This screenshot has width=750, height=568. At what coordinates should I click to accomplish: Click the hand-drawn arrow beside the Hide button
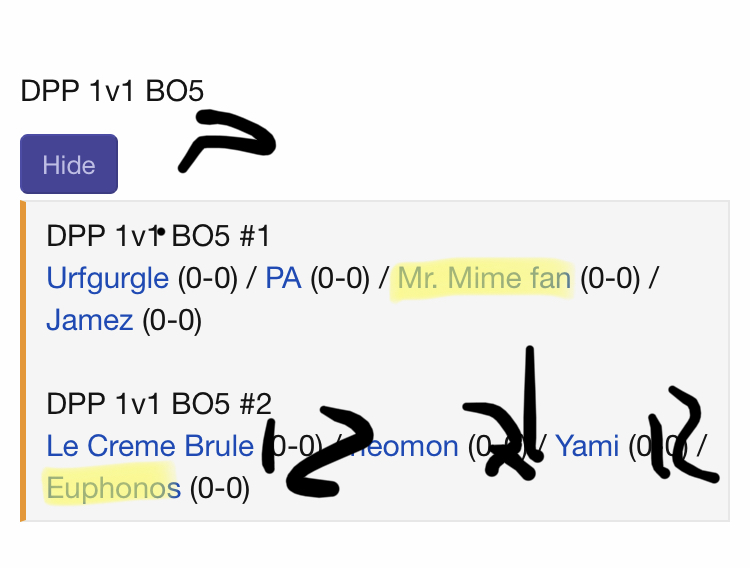[227, 141]
